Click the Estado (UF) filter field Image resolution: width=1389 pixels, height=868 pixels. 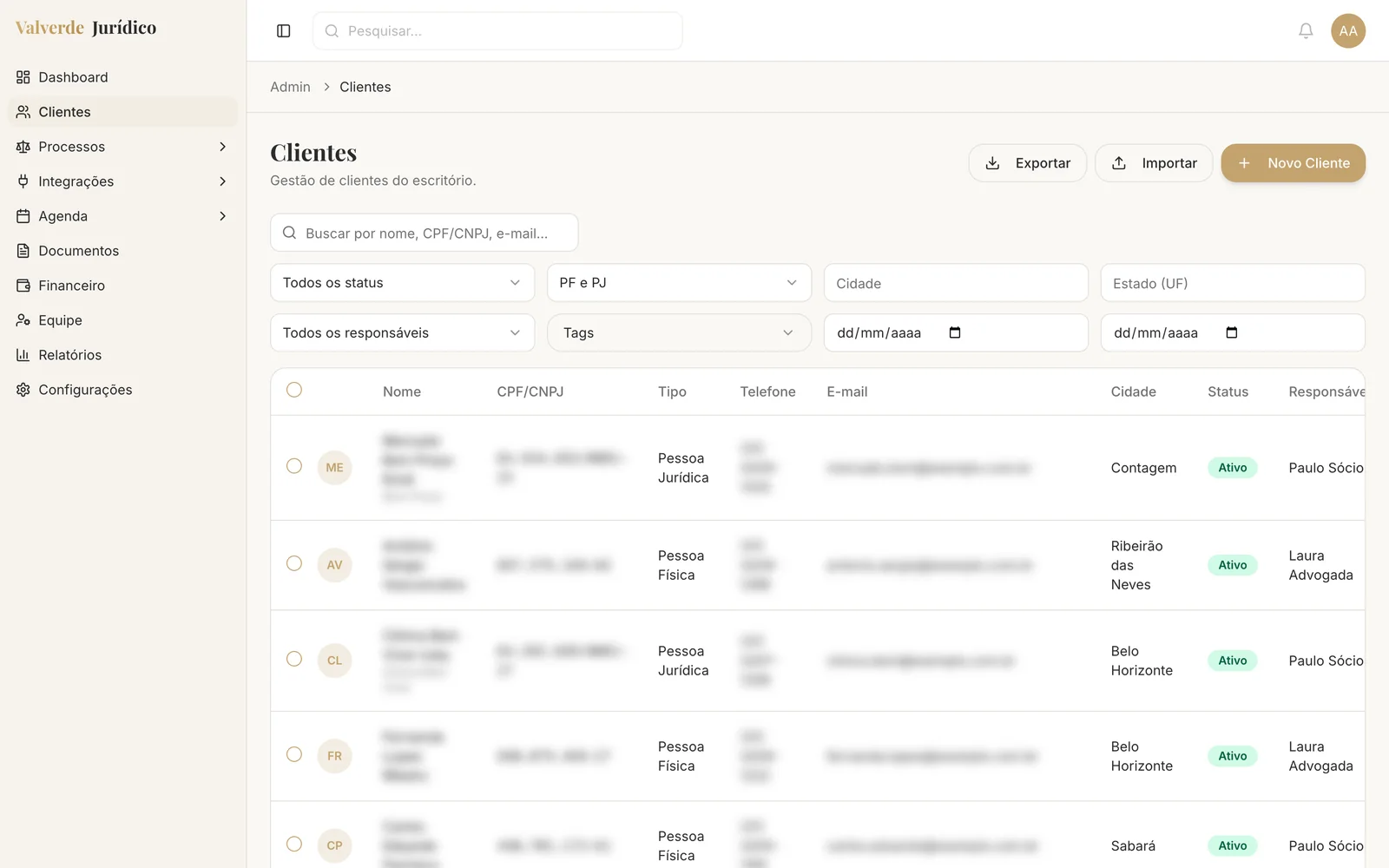coord(1233,283)
